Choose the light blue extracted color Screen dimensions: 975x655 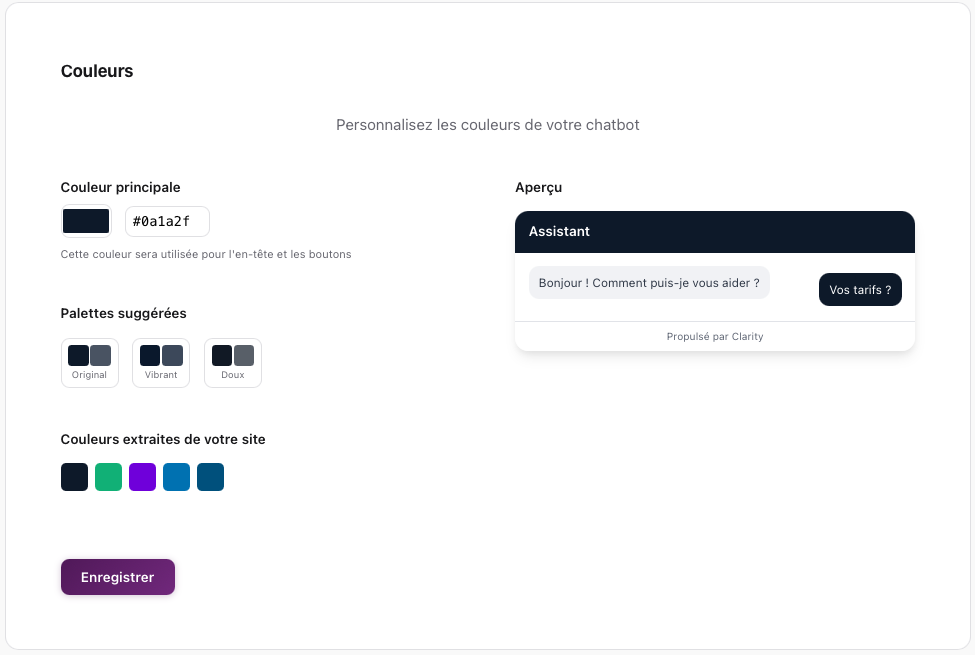pyautogui.click(x=176, y=477)
